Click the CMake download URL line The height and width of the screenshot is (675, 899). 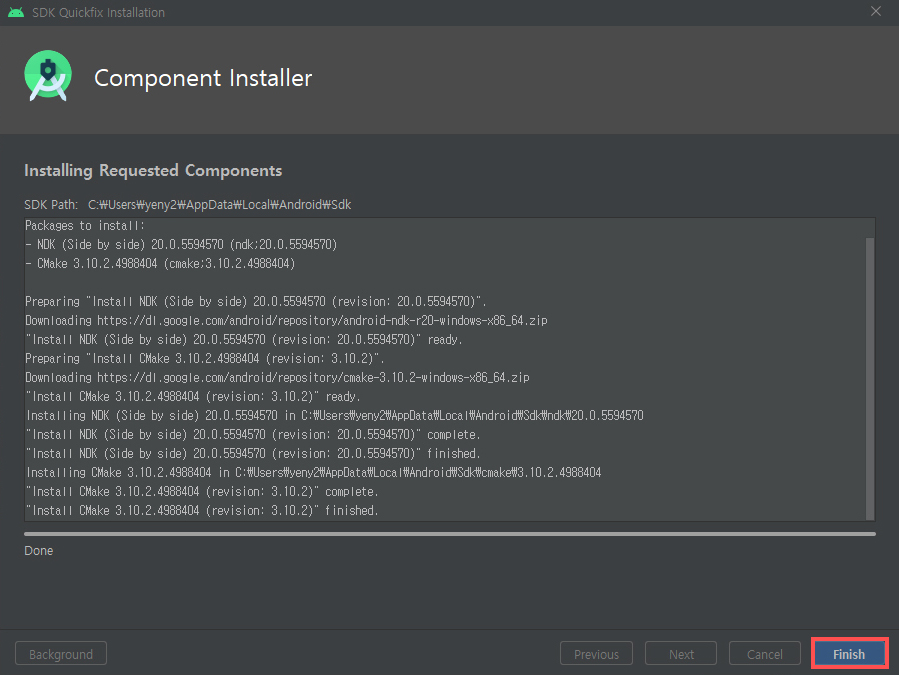click(277, 377)
